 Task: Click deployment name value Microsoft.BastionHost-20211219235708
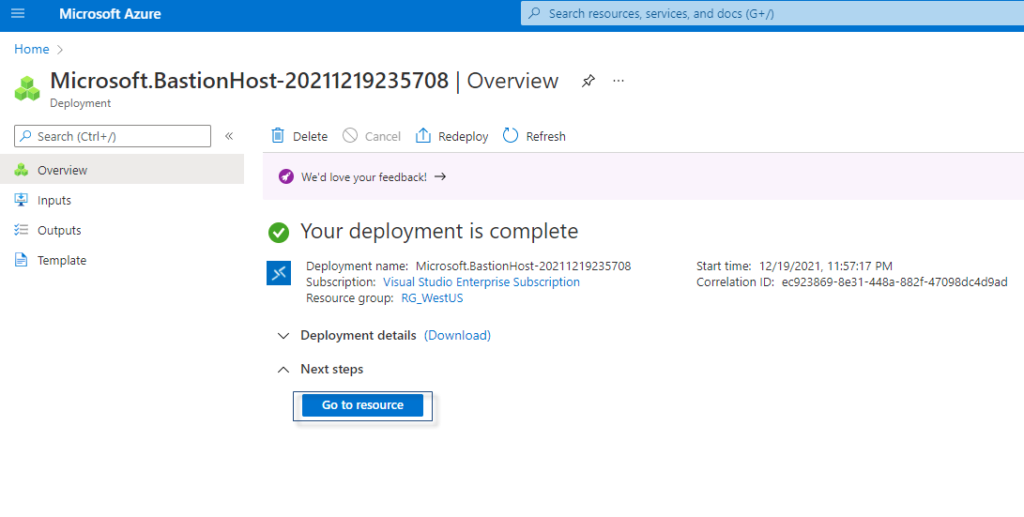523,266
